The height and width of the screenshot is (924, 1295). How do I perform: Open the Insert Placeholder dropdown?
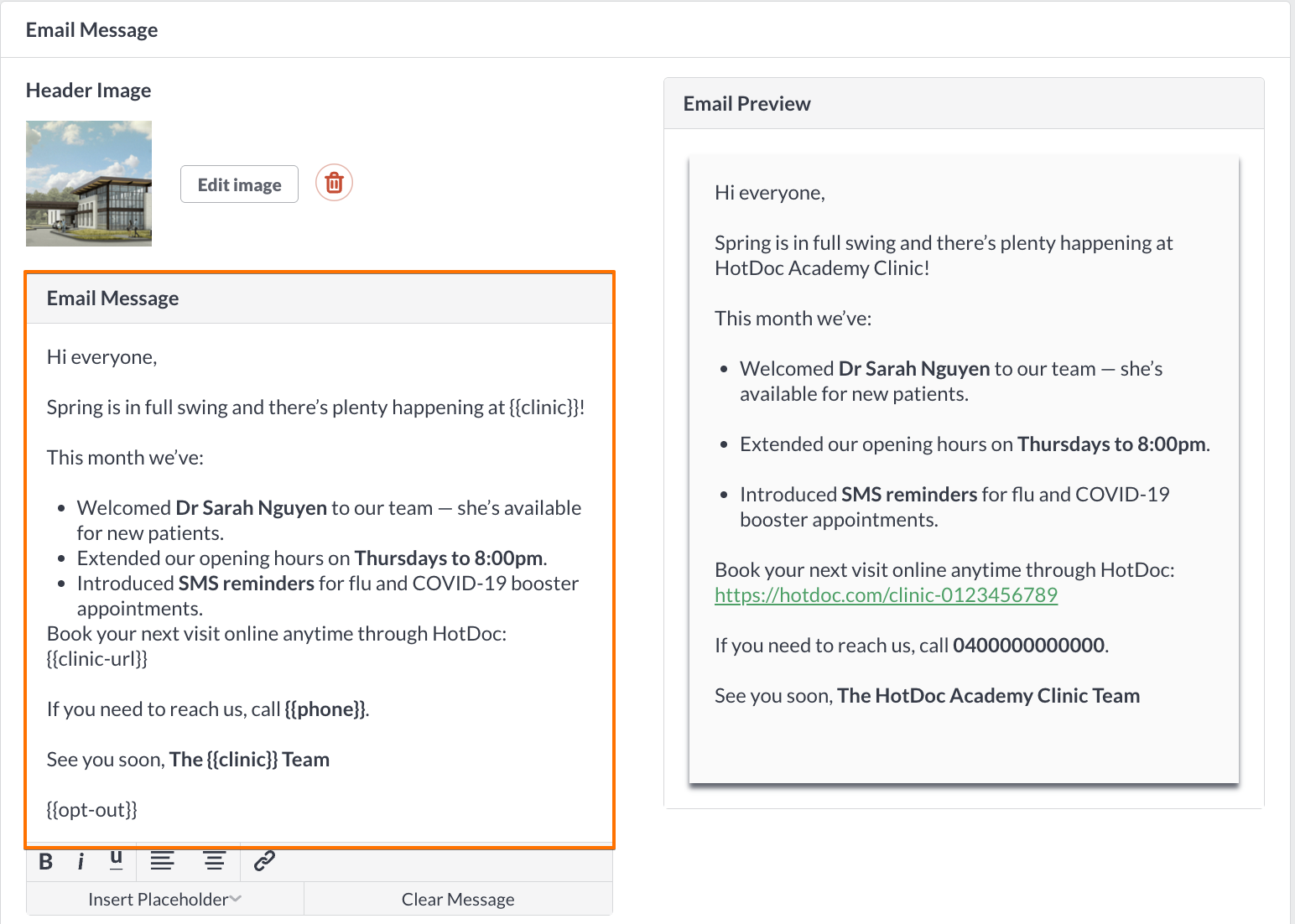tap(165, 899)
